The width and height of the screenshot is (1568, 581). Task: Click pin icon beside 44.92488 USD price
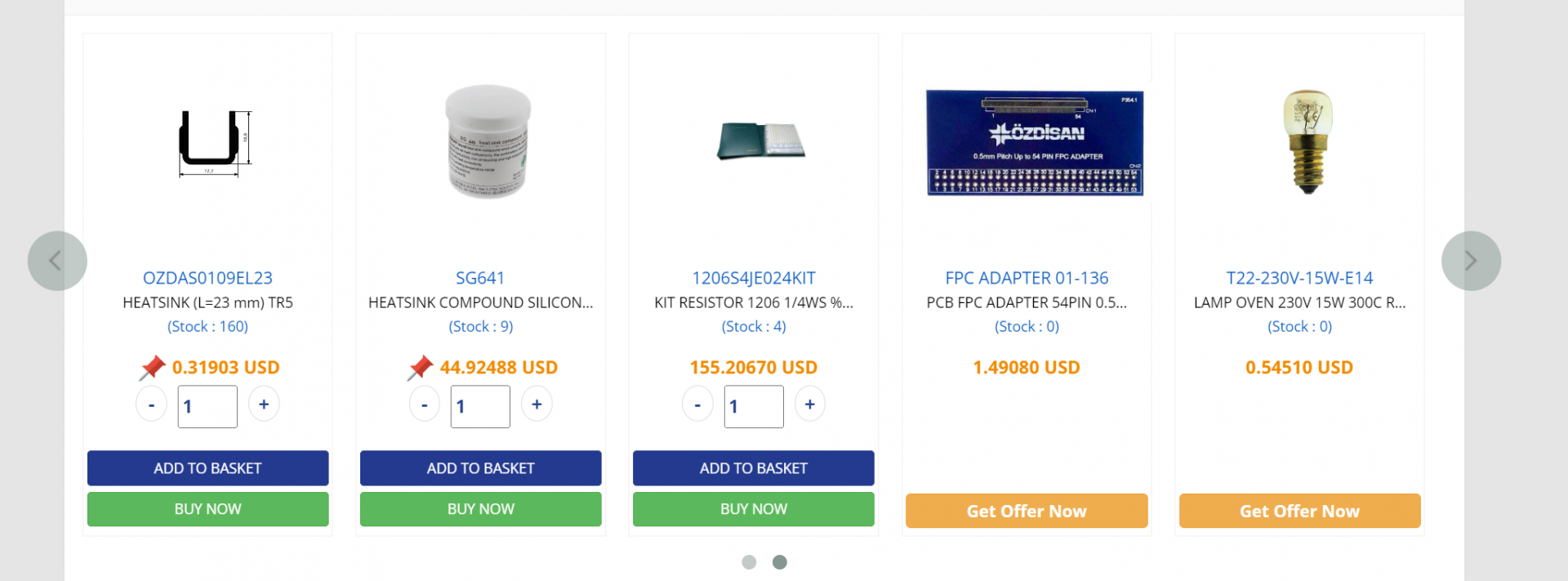[420, 368]
